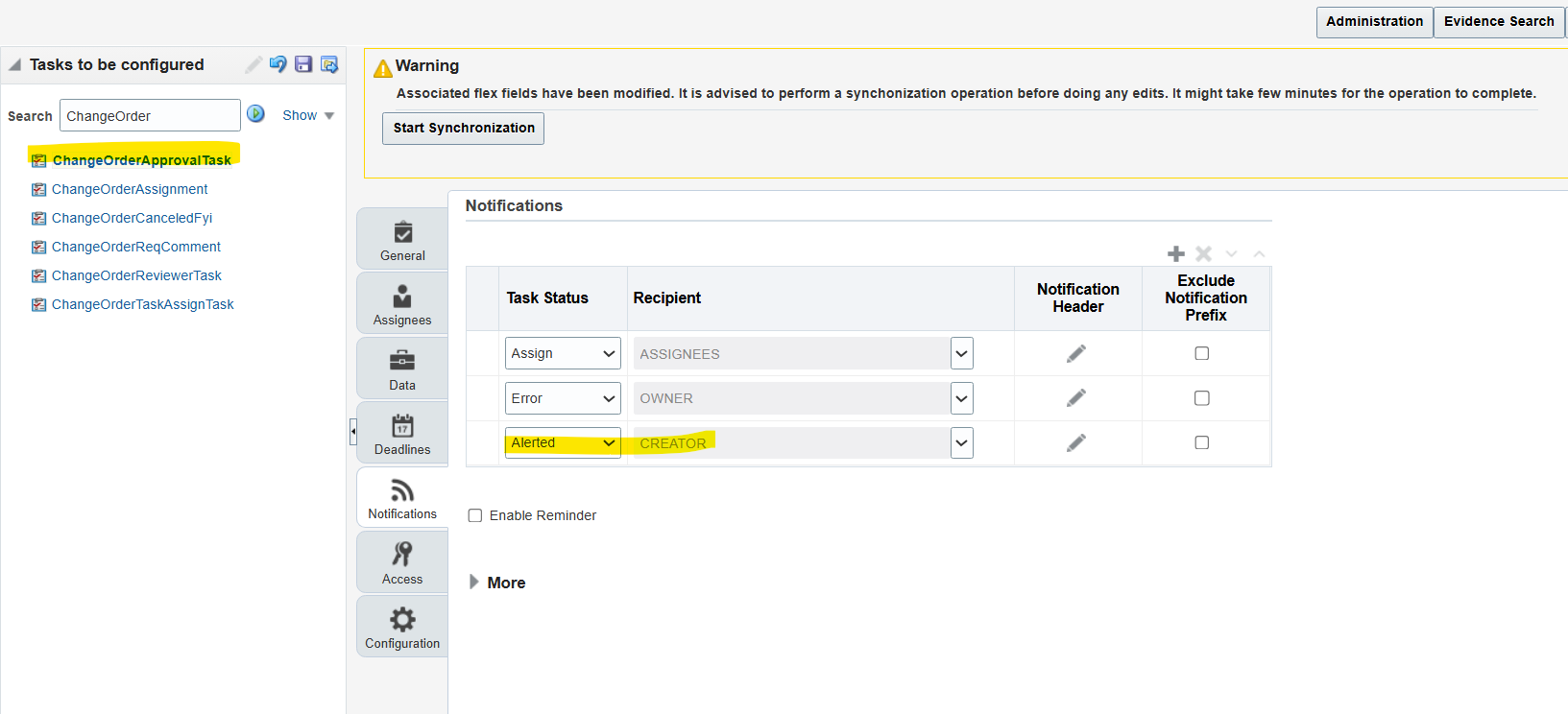Check Exclude Notification Prefix for Assign row

[x=1201, y=353]
